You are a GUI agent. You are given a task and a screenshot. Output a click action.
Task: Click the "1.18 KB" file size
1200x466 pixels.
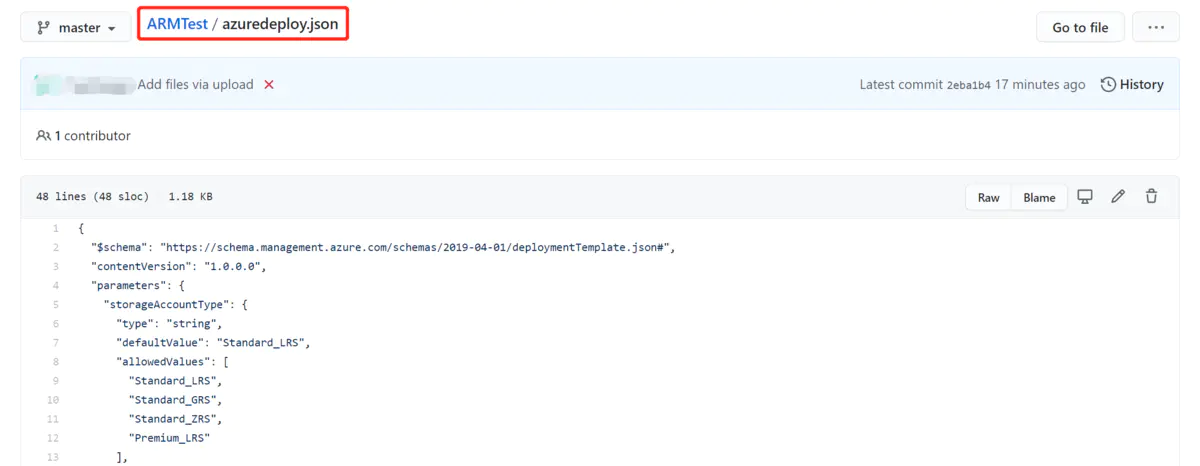(x=190, y=197)
